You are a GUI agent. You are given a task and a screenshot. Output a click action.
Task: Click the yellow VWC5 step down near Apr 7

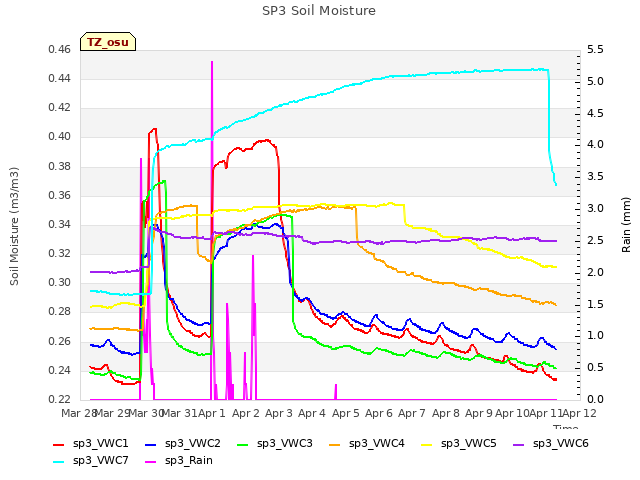[404, 215]
